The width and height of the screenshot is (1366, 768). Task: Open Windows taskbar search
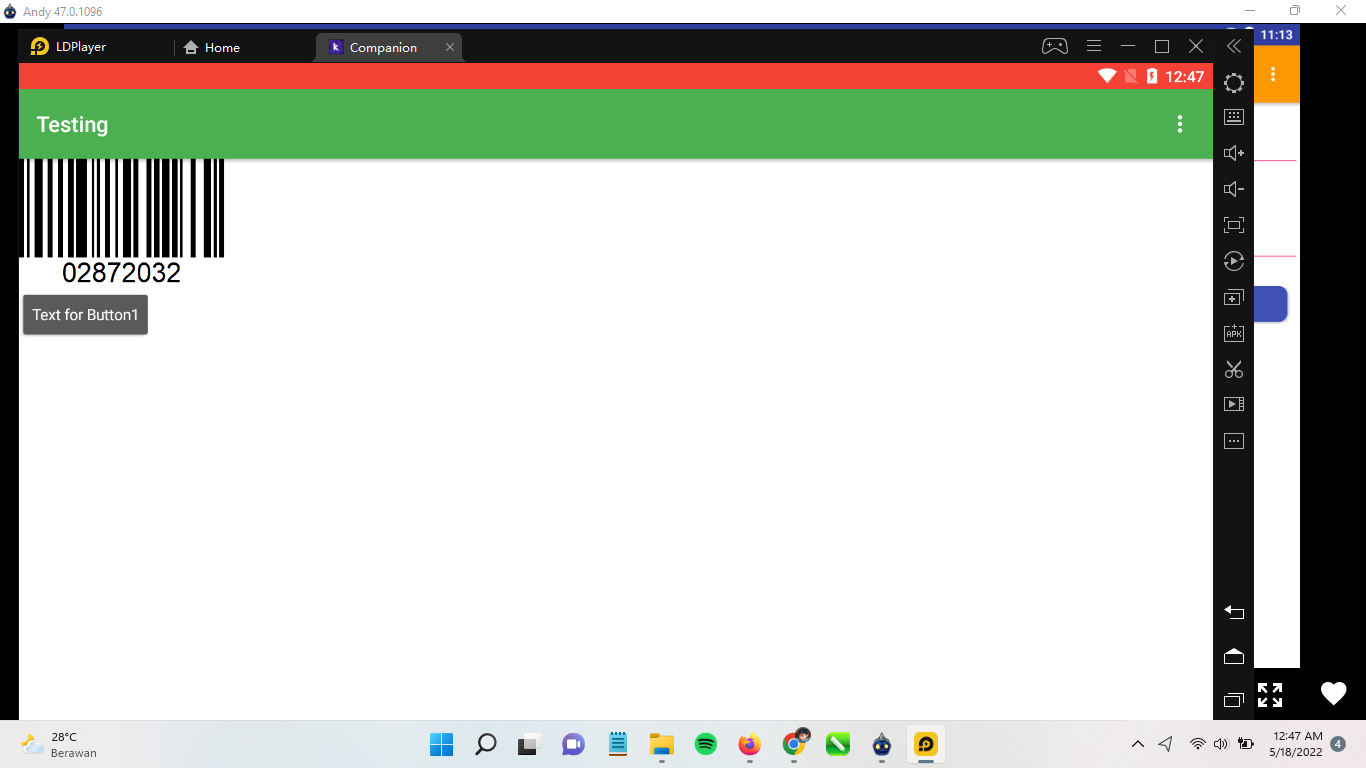[486, 744]
